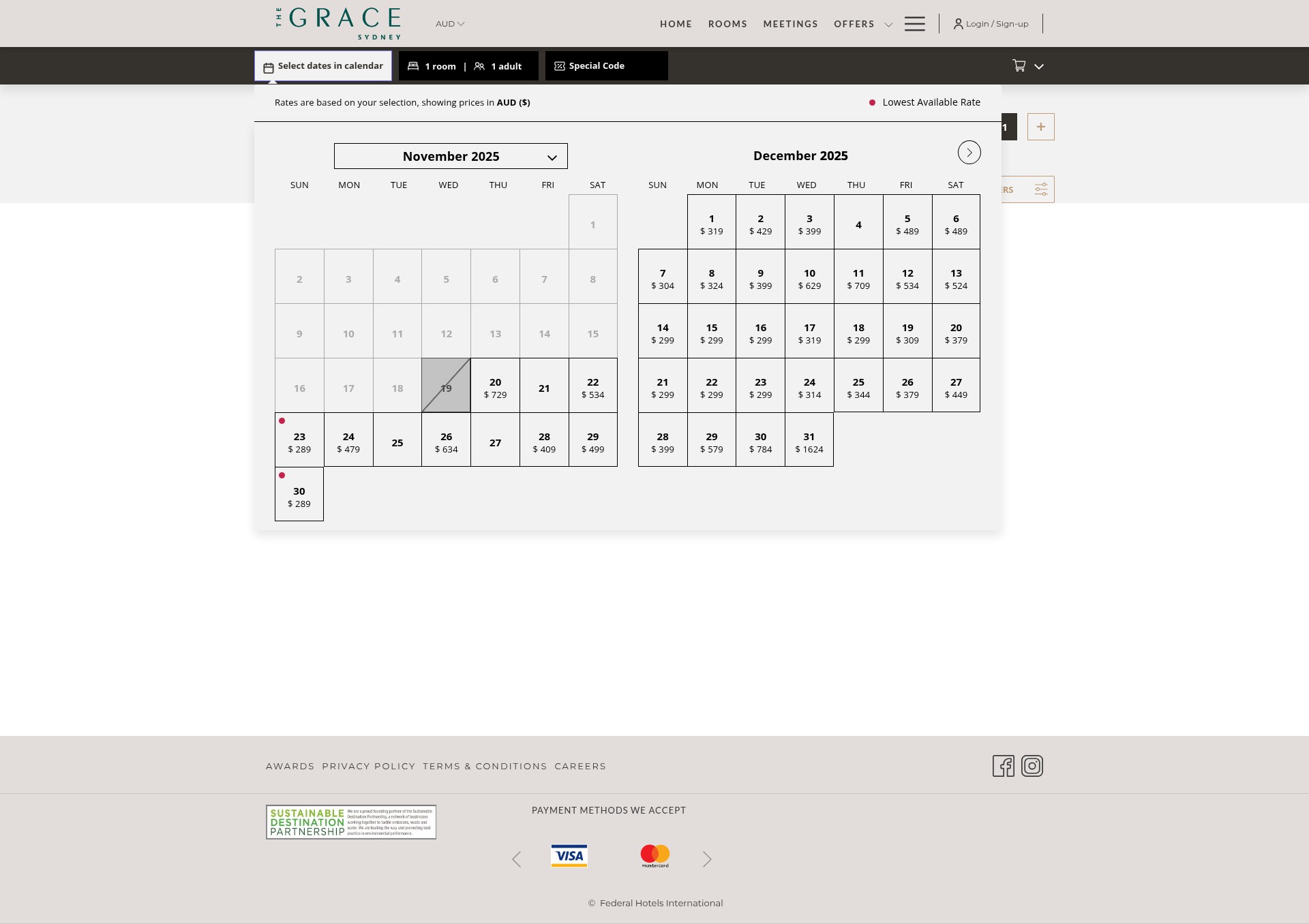The image size is (1309, 924).
Task: Open the AUD currency dropdown
Action: point(450,24)
